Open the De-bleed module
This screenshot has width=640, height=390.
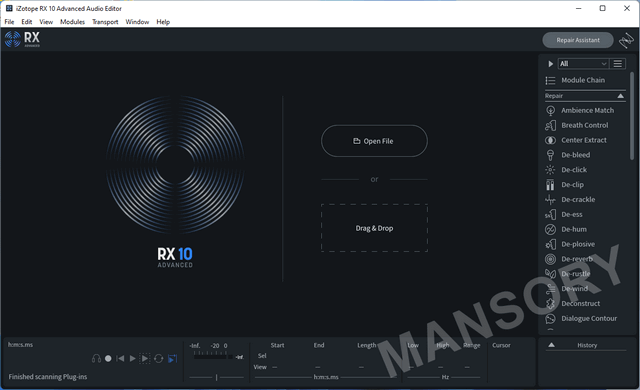[x=568, y=155]
